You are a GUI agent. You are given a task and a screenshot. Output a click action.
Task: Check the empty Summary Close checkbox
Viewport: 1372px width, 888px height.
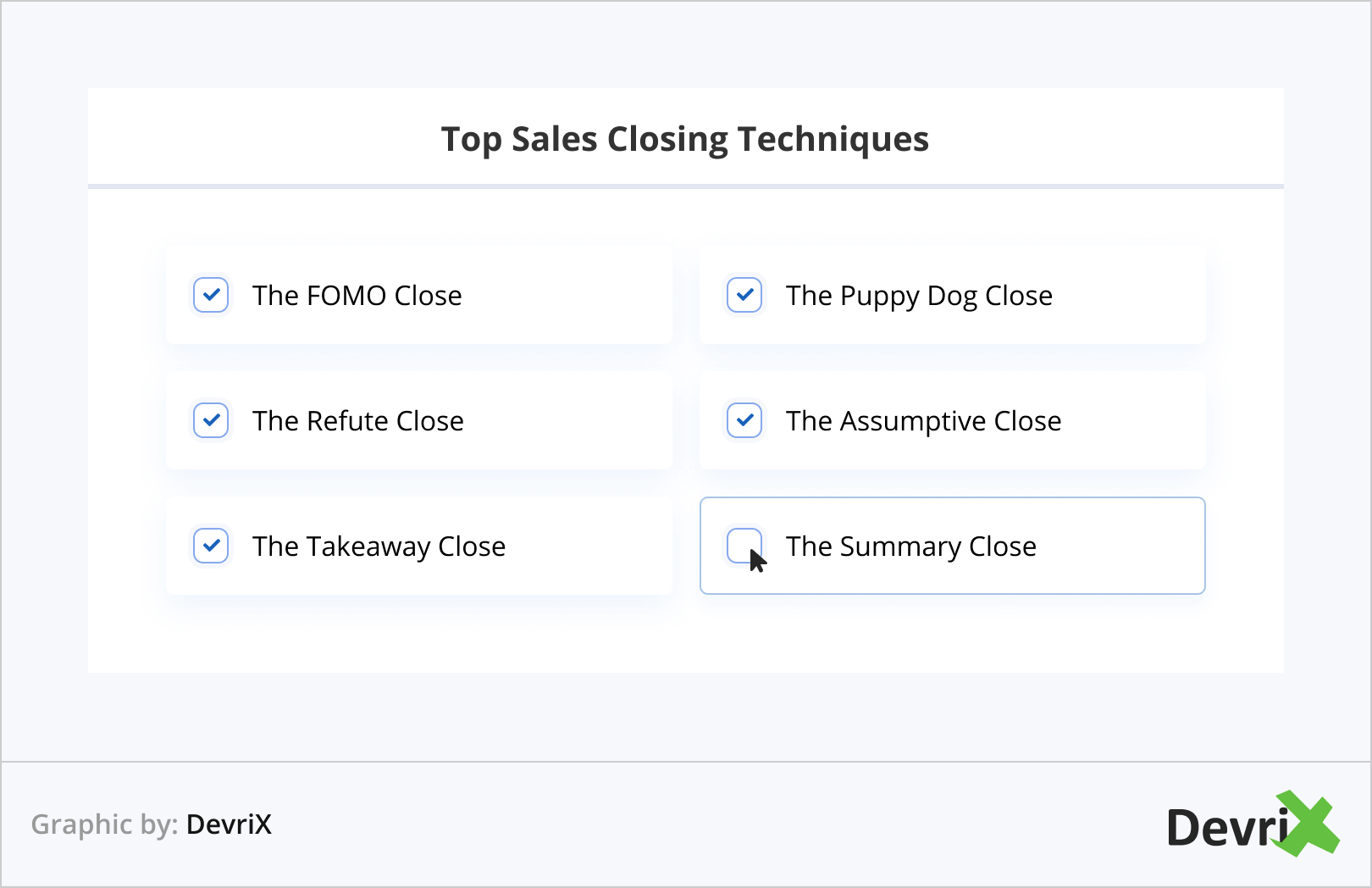coord(743,543)
